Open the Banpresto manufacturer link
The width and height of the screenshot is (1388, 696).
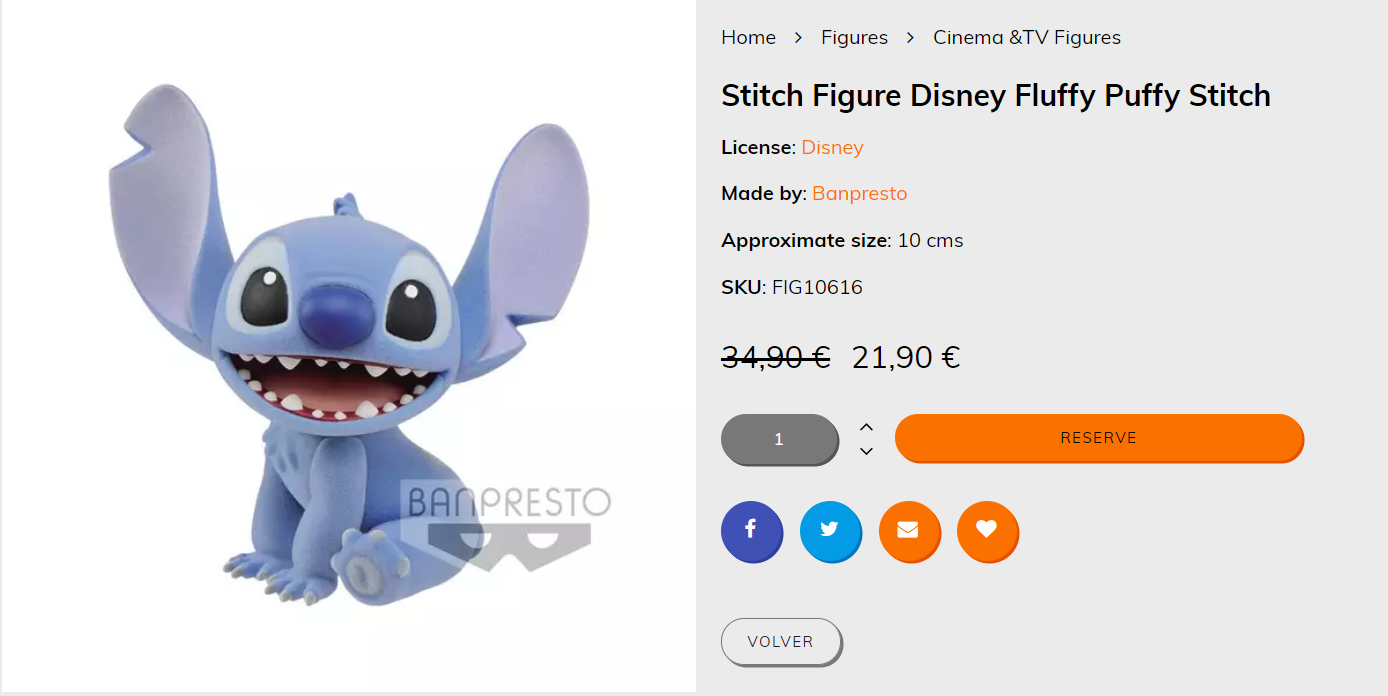pyautogui.click(x=860, y=193)
